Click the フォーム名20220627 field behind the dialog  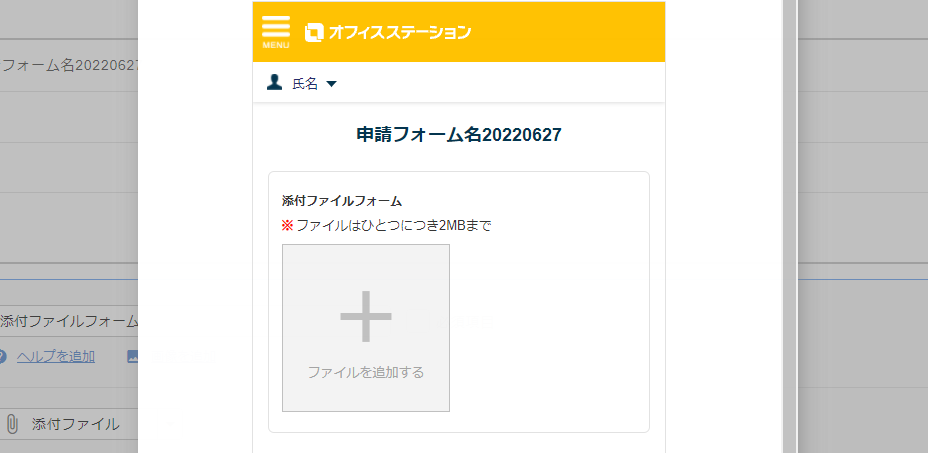[69, 65]
